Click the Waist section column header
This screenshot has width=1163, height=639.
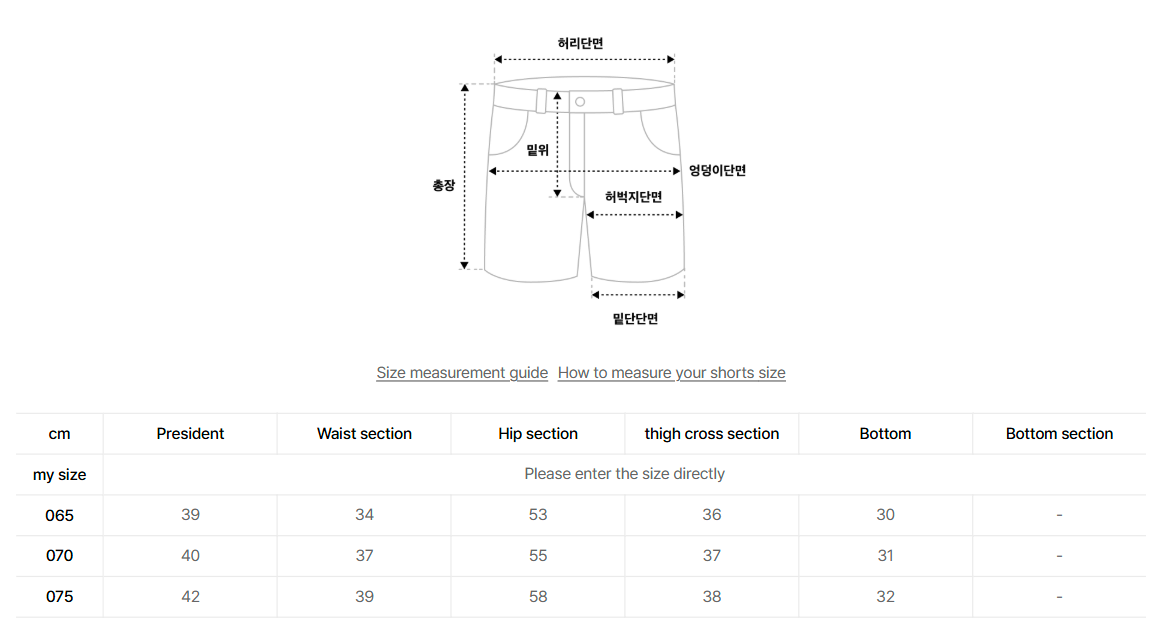tap(364, 434)
